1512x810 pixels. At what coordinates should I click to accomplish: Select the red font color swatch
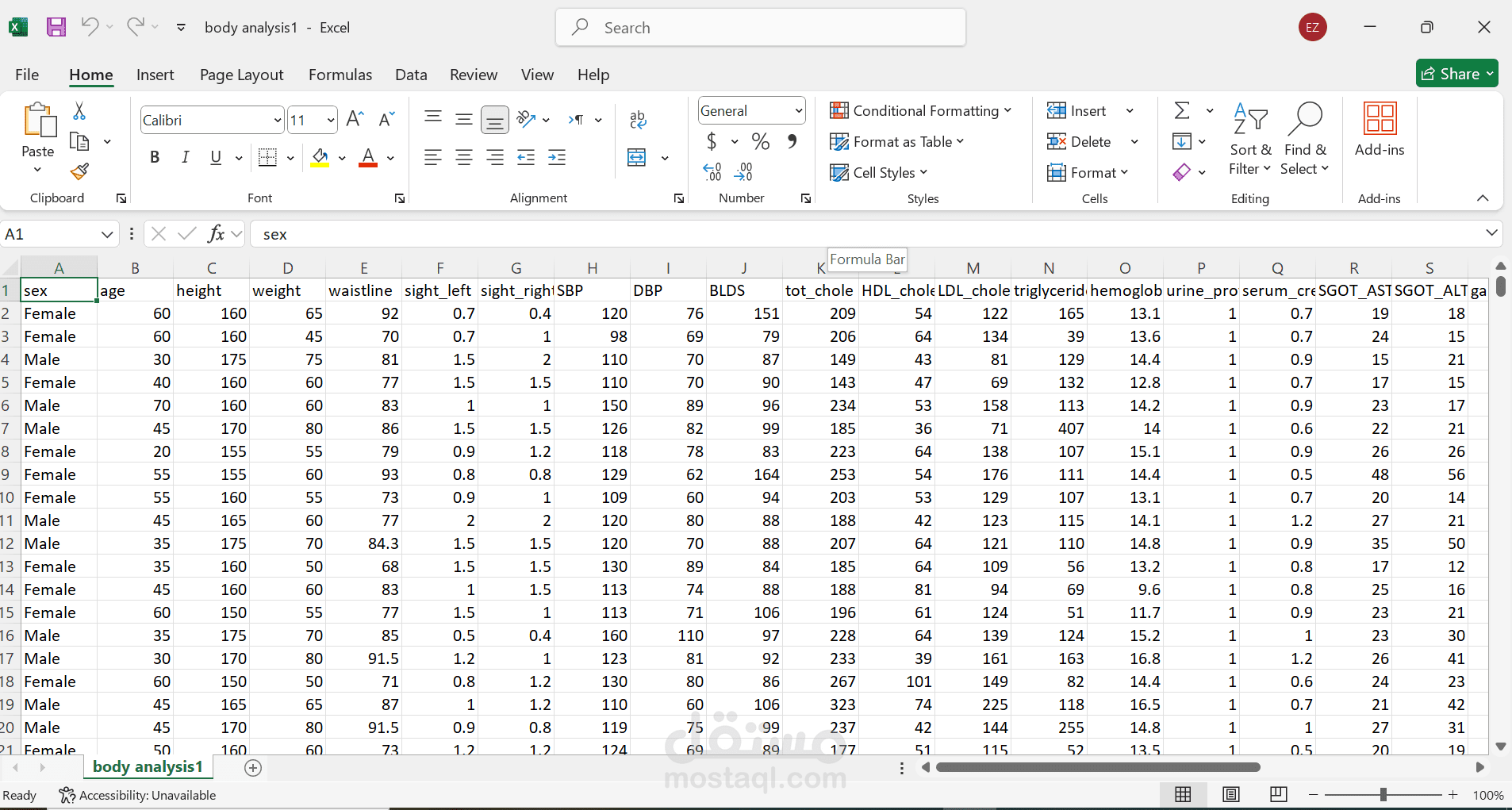pos(367,157)
